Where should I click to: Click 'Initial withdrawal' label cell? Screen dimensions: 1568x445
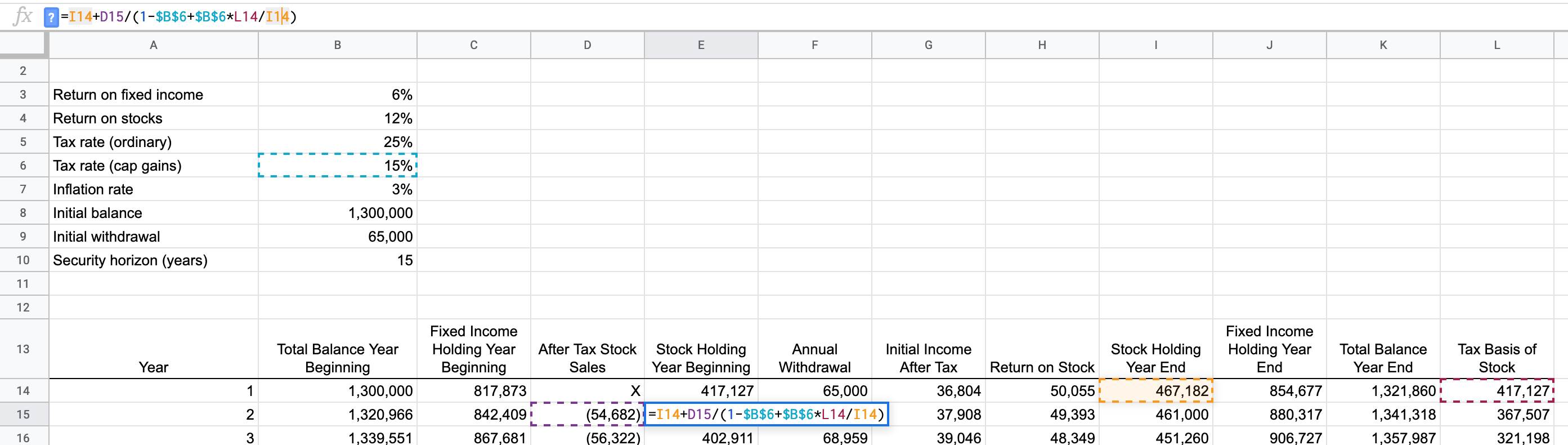tap(154, 237)
